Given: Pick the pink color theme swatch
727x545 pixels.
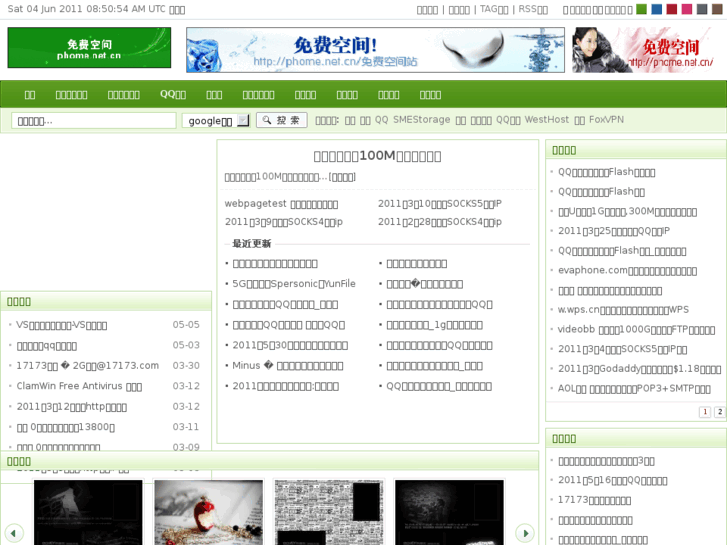Looking at the screenshot, I should tap(687, 10).
